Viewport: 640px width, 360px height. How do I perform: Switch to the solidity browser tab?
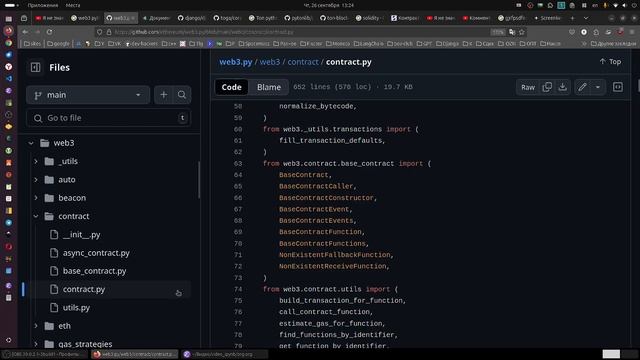pos(370,18)
